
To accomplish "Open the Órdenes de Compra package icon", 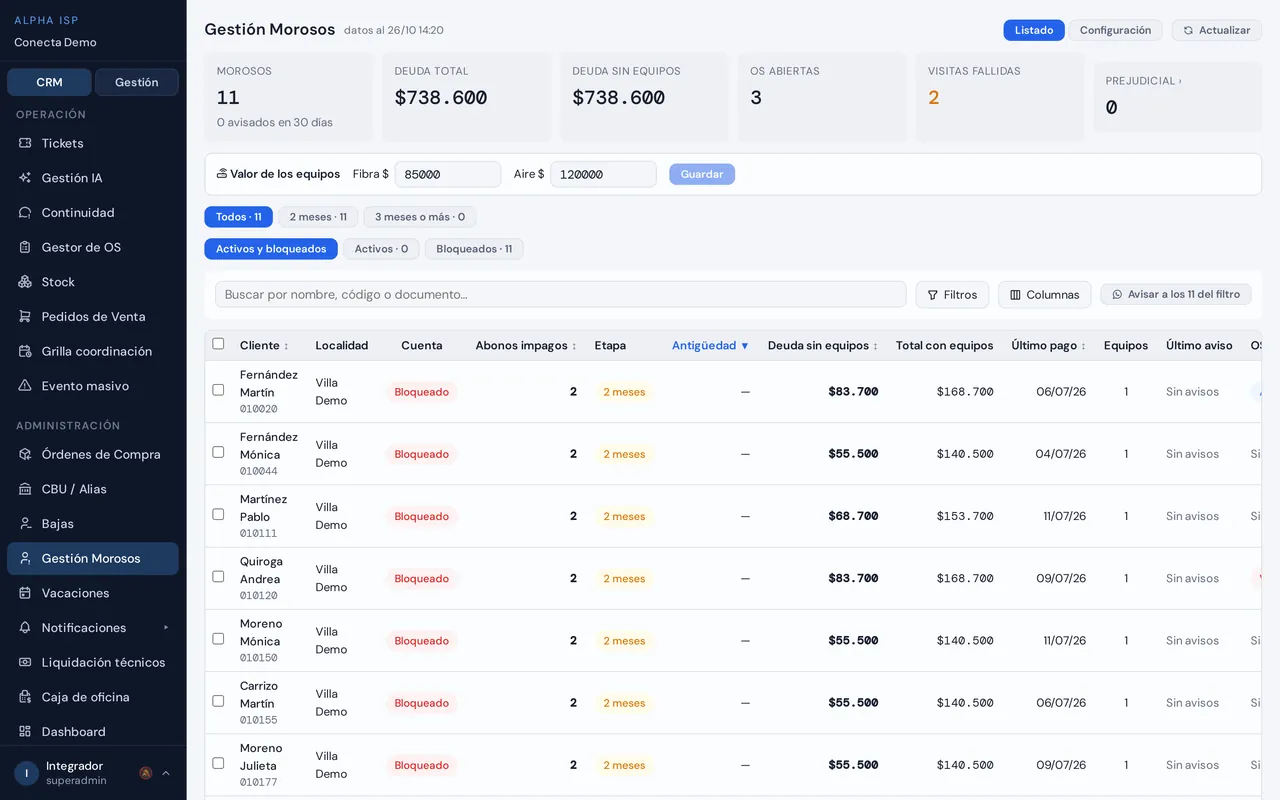I will coord(25,454).
